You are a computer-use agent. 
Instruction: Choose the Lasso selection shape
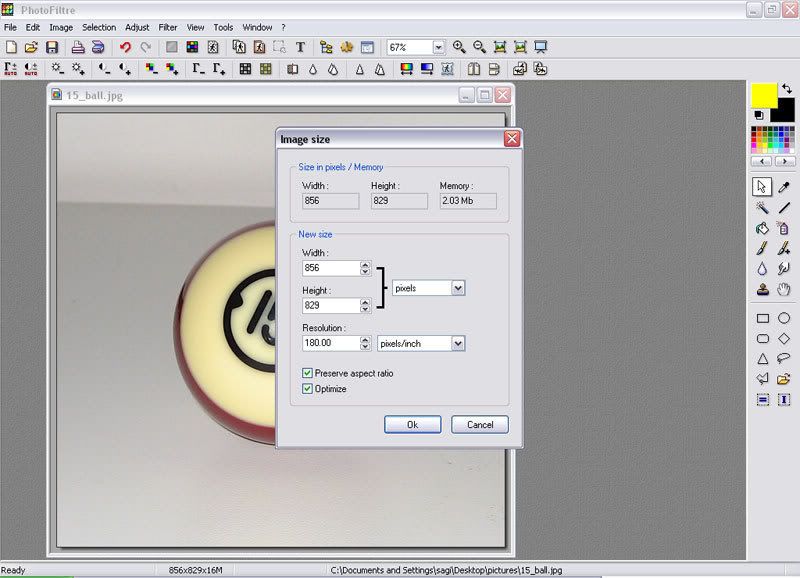coord(784,359)
